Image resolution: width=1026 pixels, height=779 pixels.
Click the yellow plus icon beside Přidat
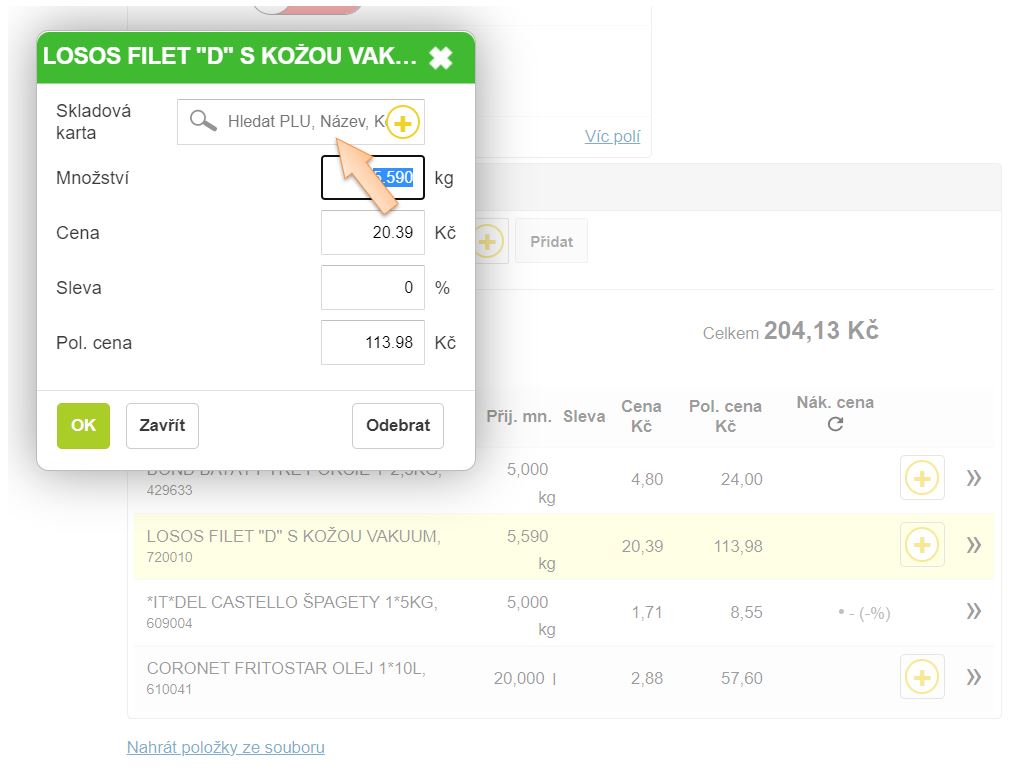click(x=488, y=242)
